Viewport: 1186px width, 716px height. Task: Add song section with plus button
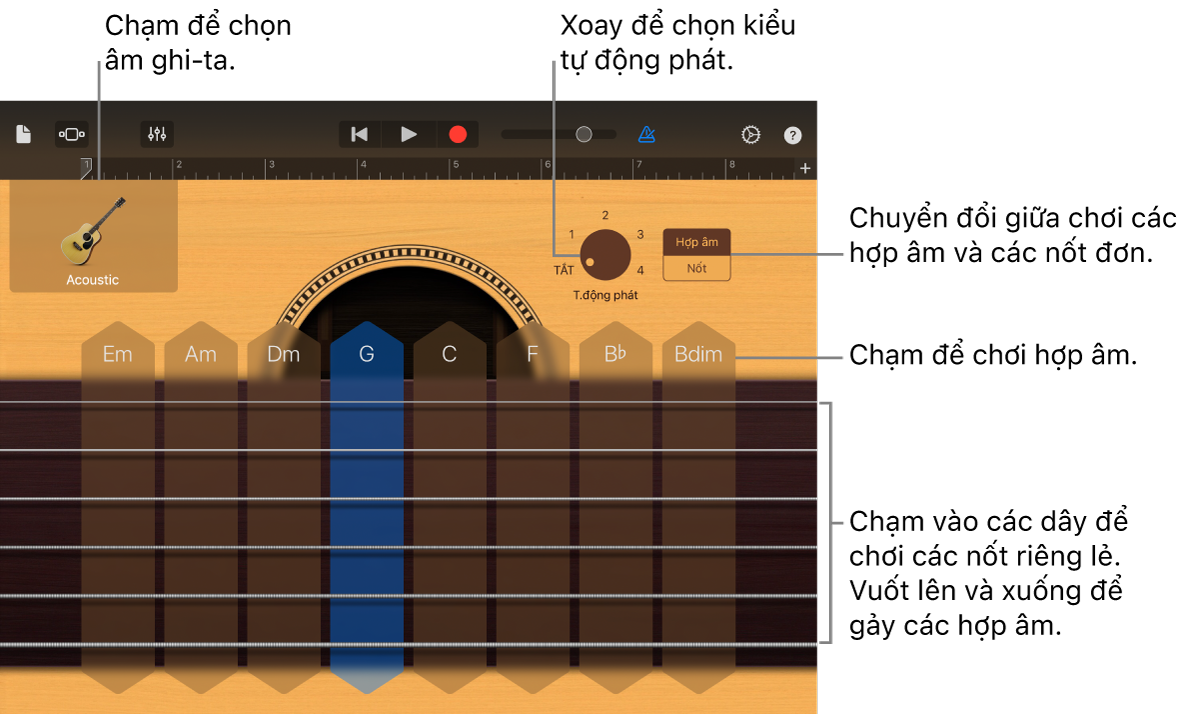pos(805,168)
